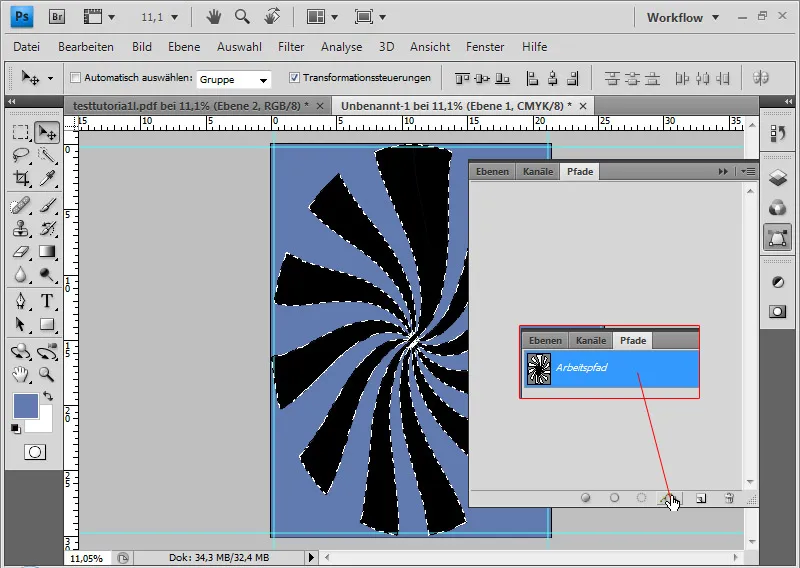
Task: Select the Clone Stamp tool
Action: pos(20,229)
